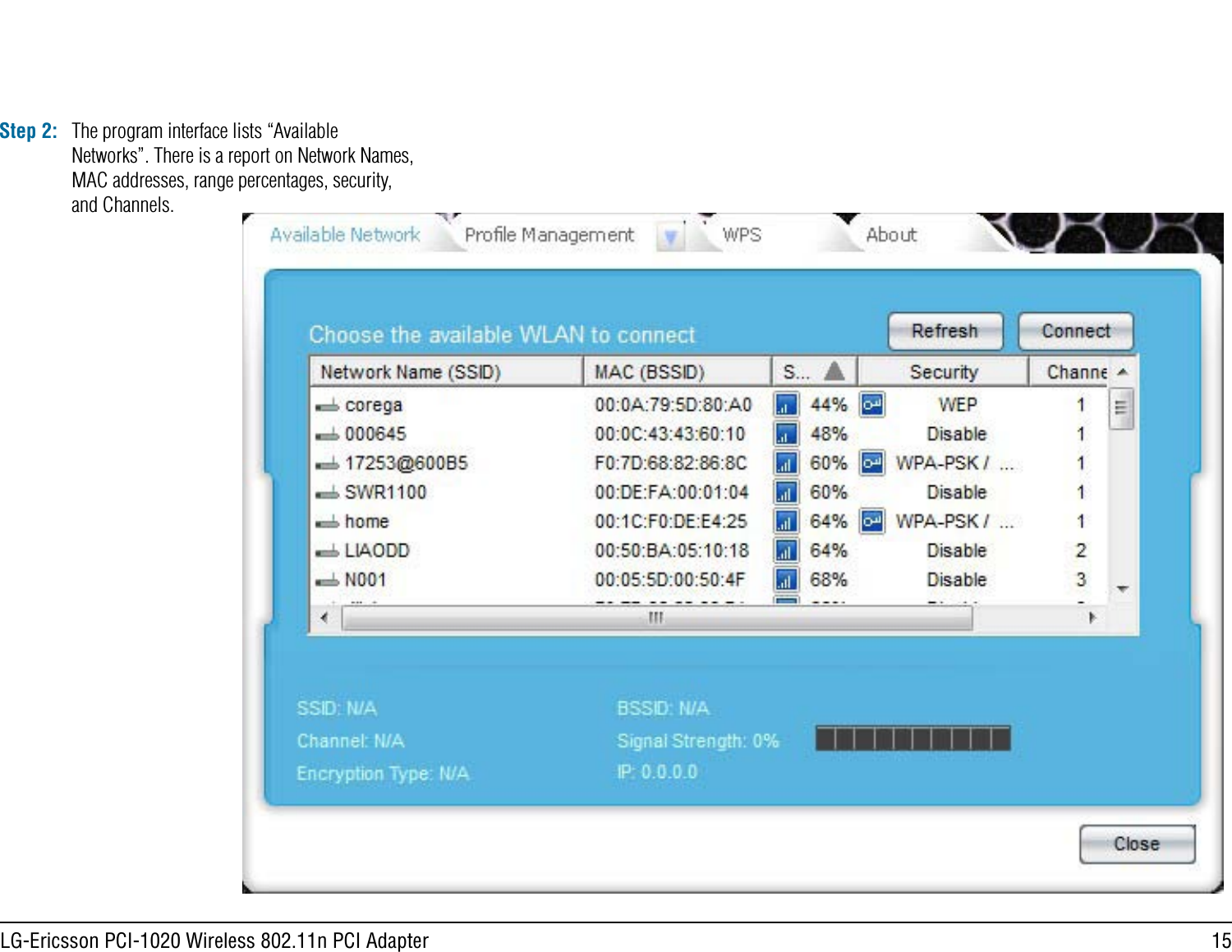
Task: Click MAC address F0:7D:68:82:86:8C
Action: pyautogui.click(x=671, y=463)
